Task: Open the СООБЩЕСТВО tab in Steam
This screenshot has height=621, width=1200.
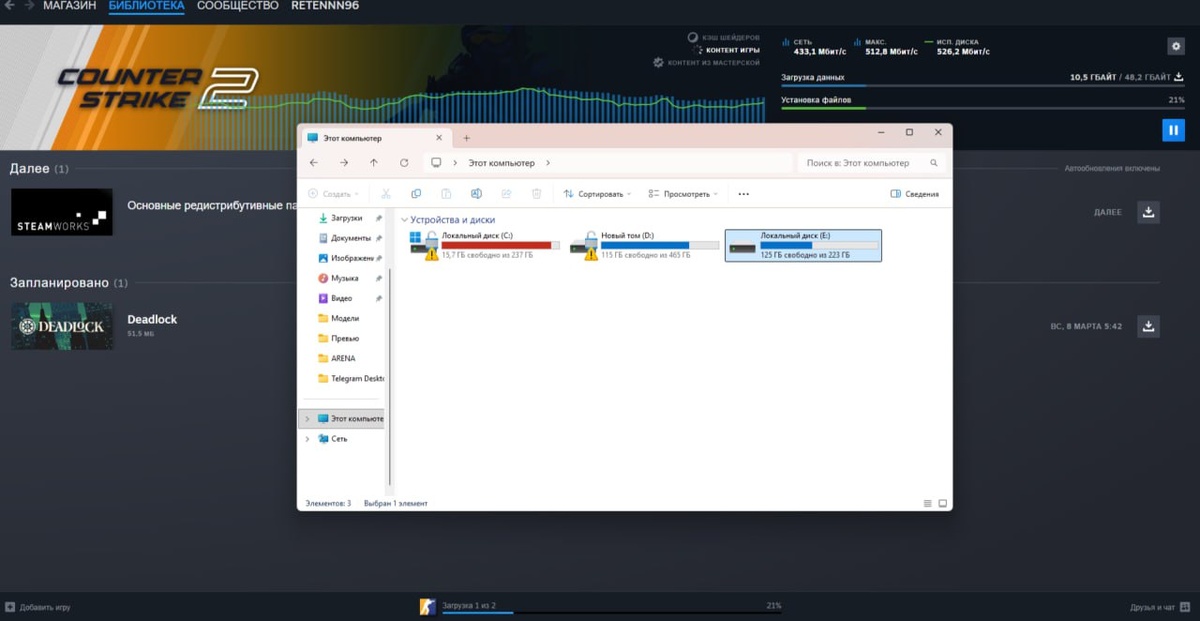Action: click(x=238, y=6)
